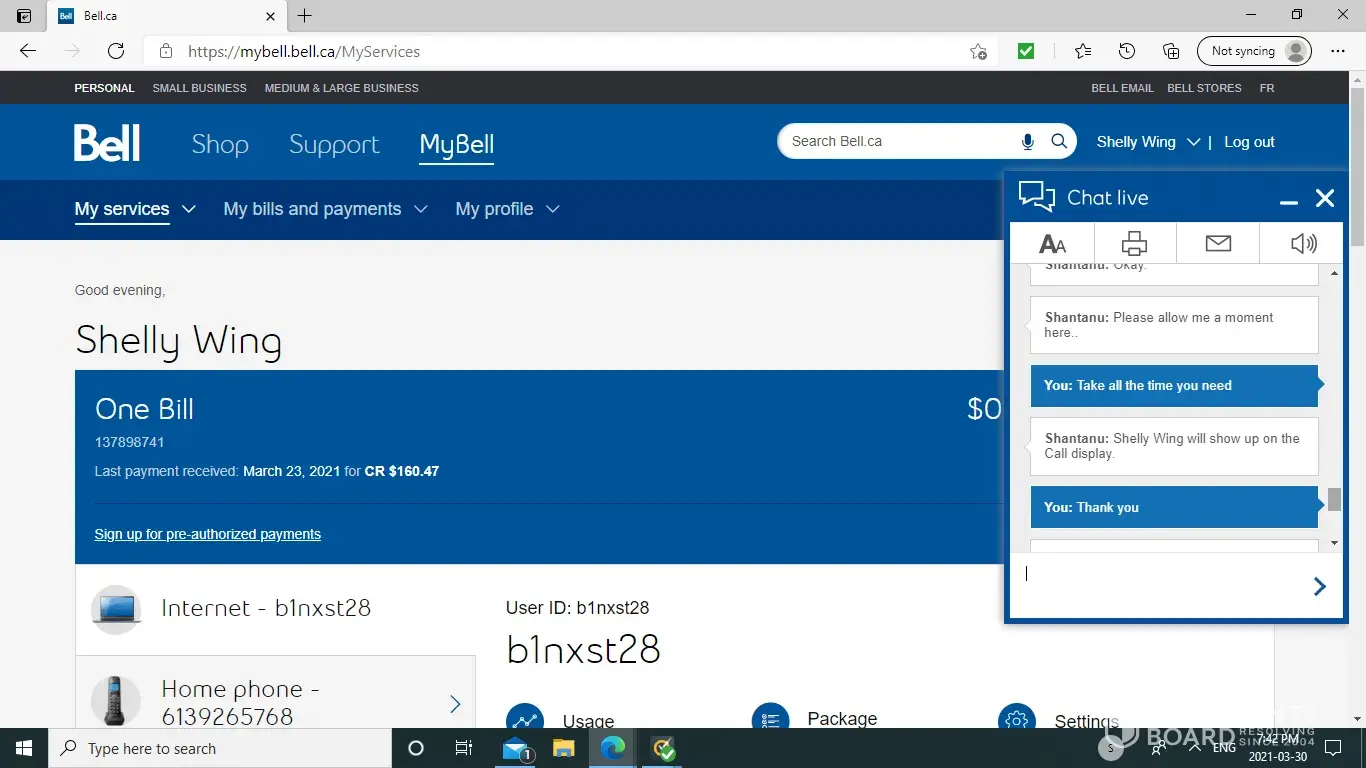
Task: Open the Mail app from the taskbar
Action: 516,748
